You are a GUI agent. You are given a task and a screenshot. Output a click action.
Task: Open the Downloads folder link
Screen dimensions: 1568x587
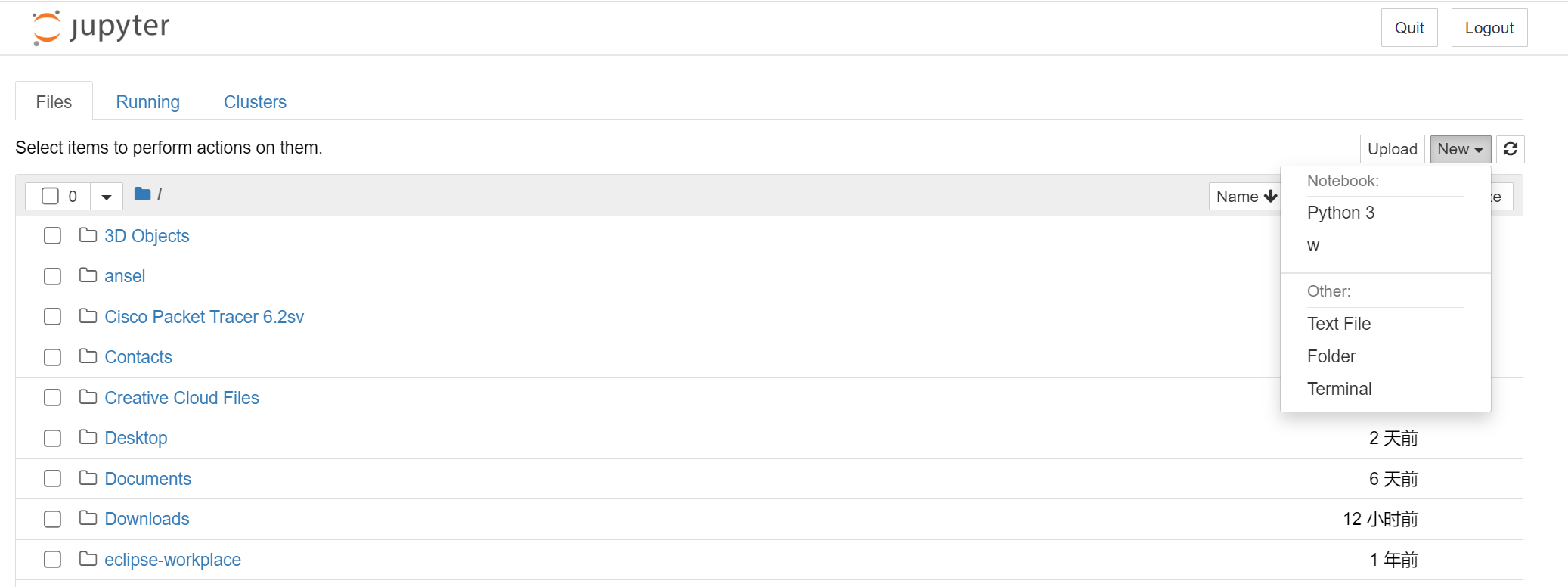[146, 519]
